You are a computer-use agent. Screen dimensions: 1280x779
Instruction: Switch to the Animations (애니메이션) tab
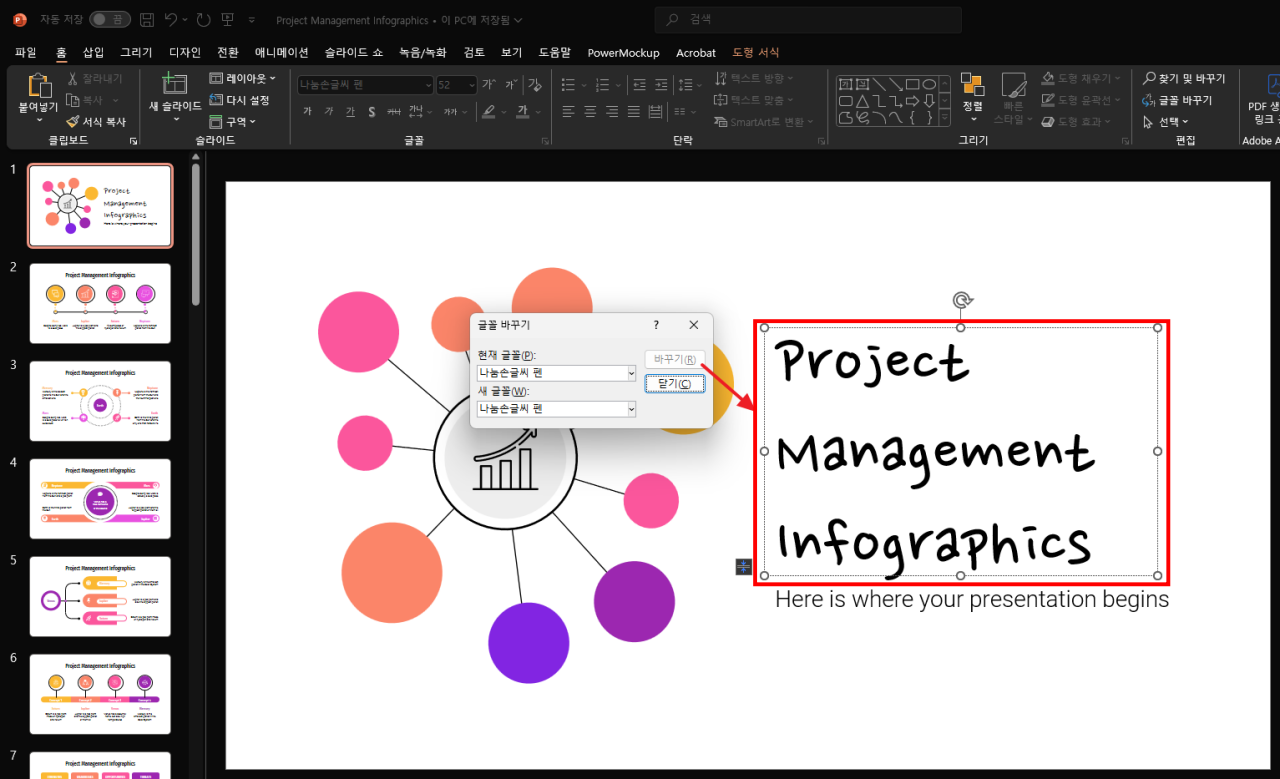click(x=282, y=52)
